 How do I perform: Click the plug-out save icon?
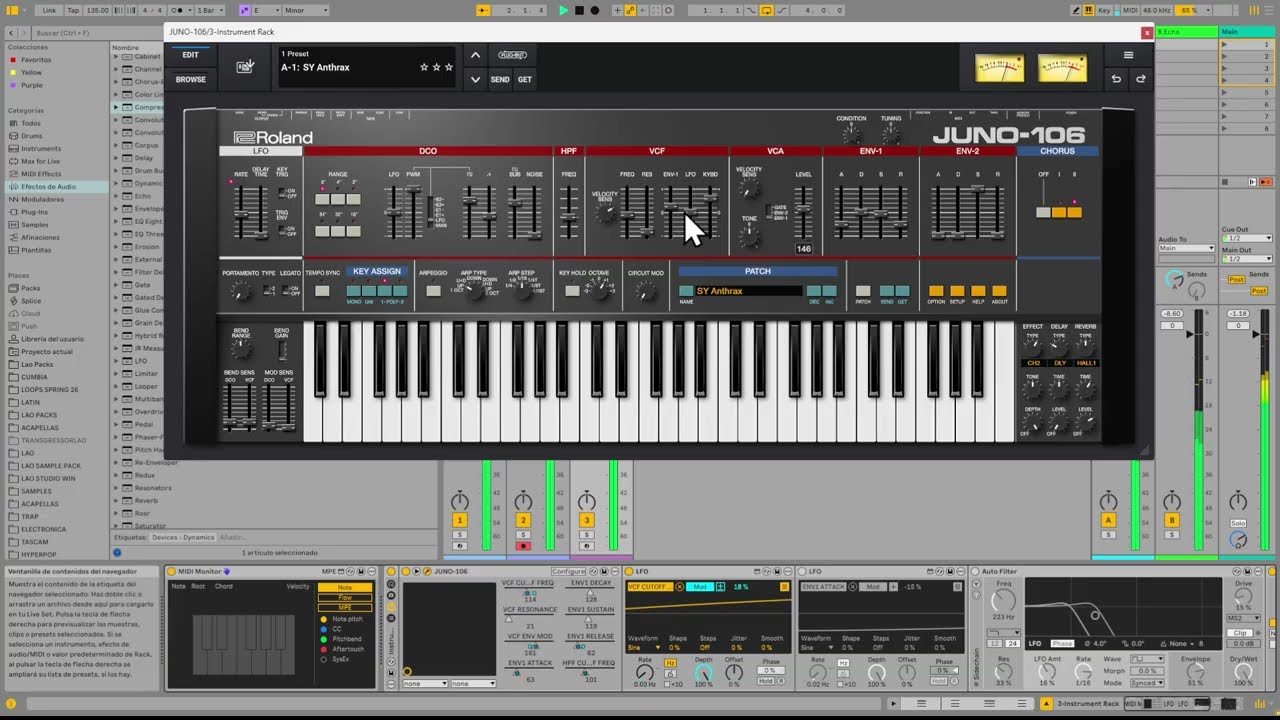point(245,67)
